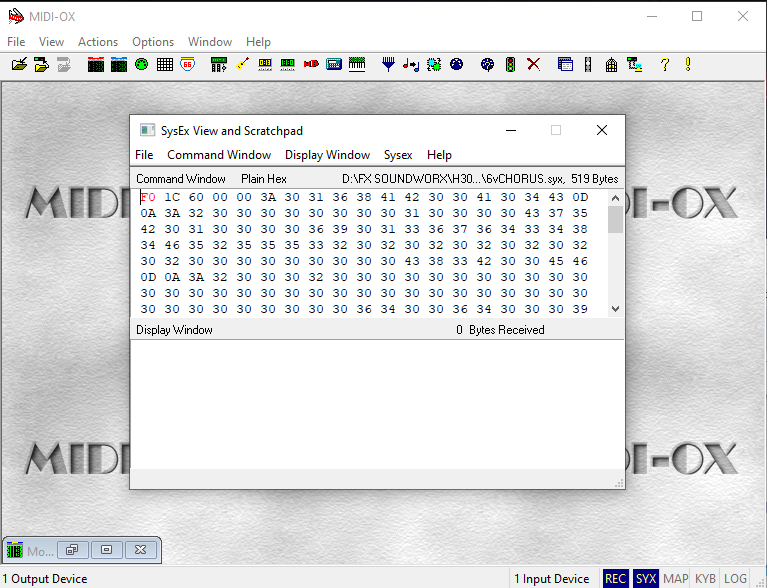Click the cyan gear-like toolbar icon
The image size is (767, 588).
click(434, 64)
